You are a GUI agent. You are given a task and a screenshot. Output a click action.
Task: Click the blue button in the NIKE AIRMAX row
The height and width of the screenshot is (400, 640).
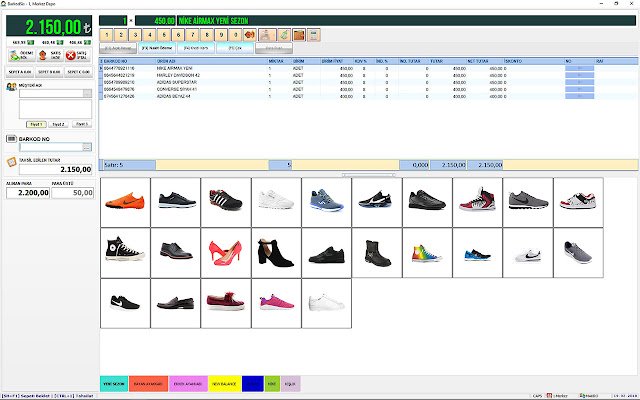[579, 69]
